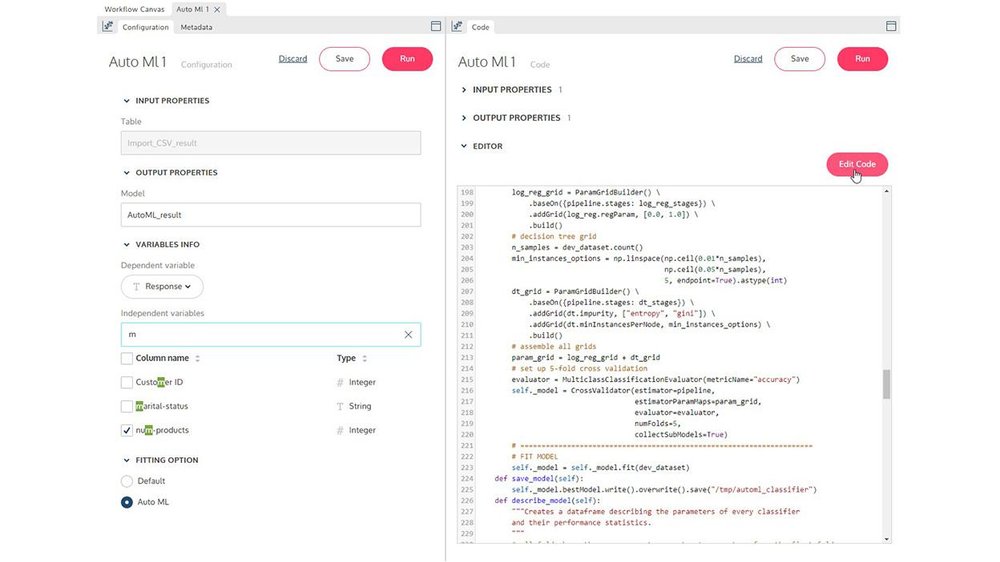Click the Customer ID column name
Image resolution: width=1000 pixels, height=562 pixels.
[159, 382]
